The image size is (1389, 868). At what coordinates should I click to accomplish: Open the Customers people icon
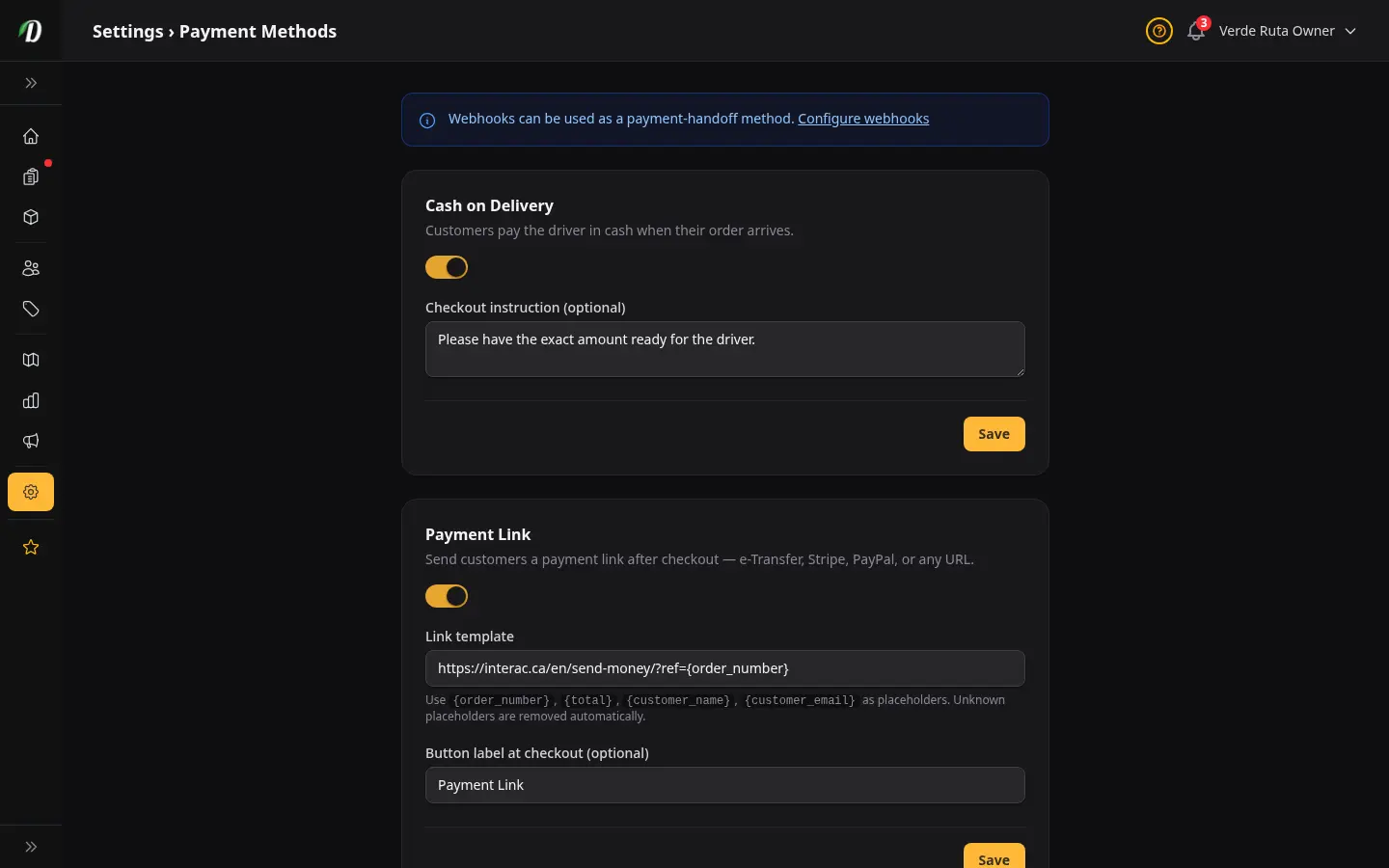31,268
